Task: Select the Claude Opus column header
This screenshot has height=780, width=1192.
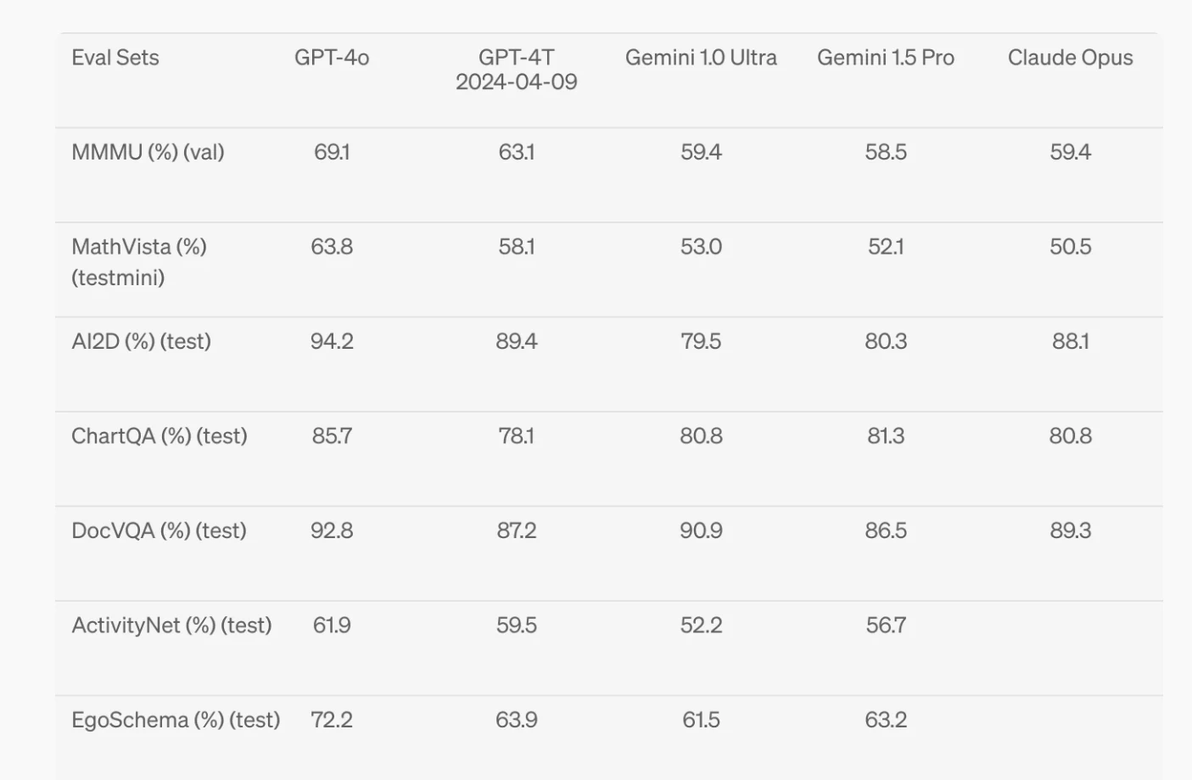Action: click(x=1070, y=58)
